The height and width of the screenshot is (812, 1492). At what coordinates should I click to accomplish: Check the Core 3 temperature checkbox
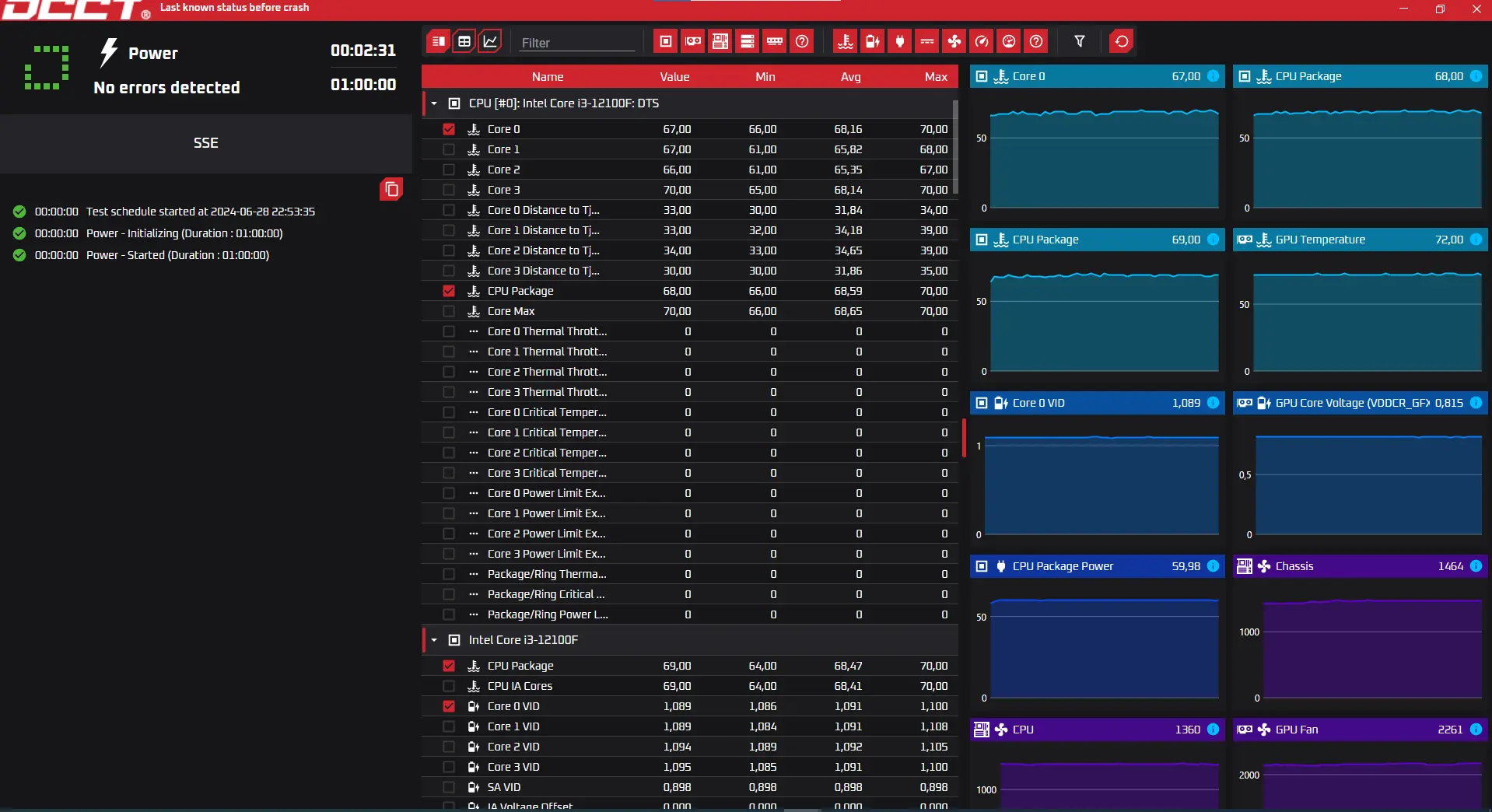click(x=449, y=190)
